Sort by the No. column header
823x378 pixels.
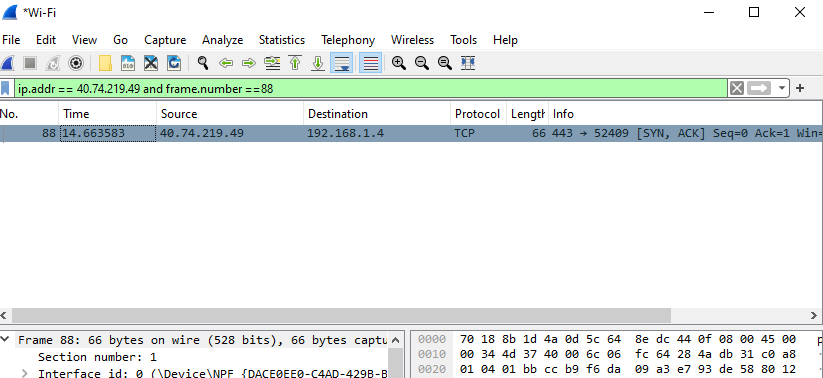[29, 114]
